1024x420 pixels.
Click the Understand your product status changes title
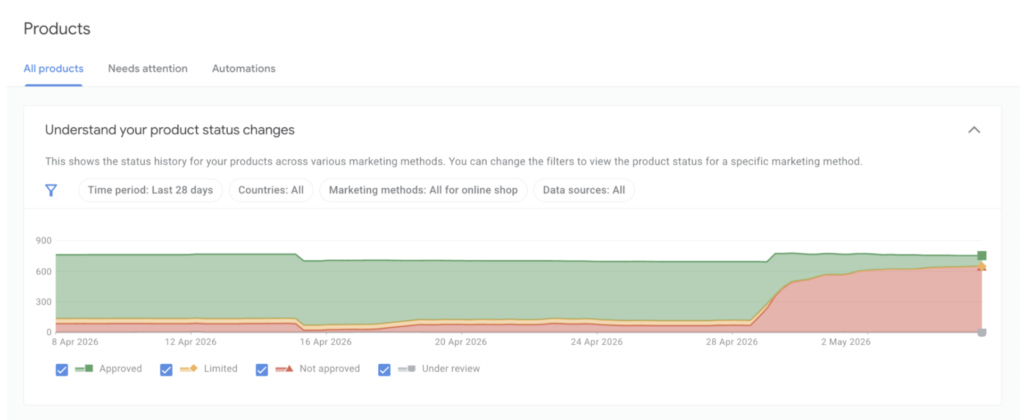tap(170, 130)
